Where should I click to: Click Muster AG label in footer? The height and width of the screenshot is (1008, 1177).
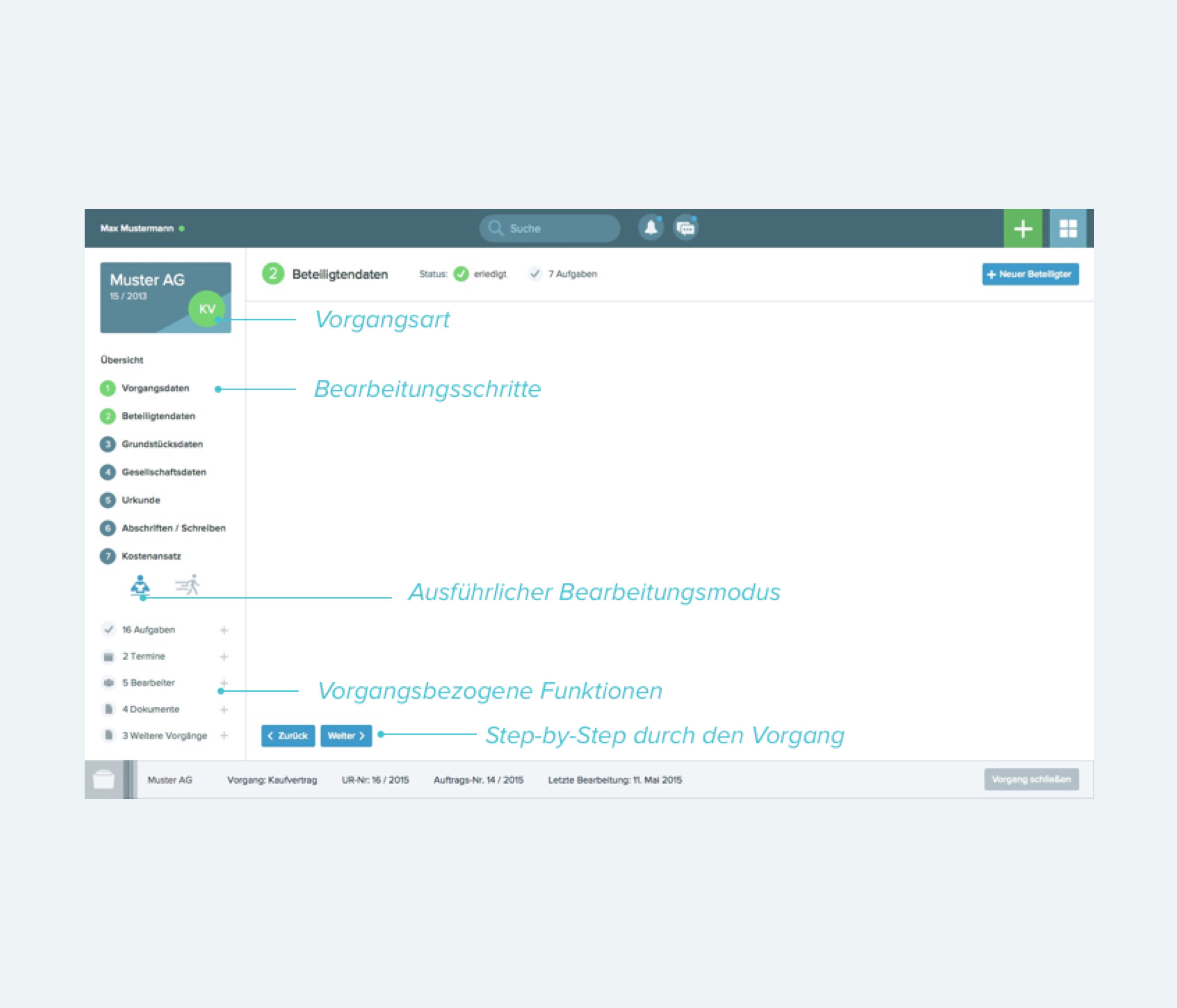coord(170,780)
